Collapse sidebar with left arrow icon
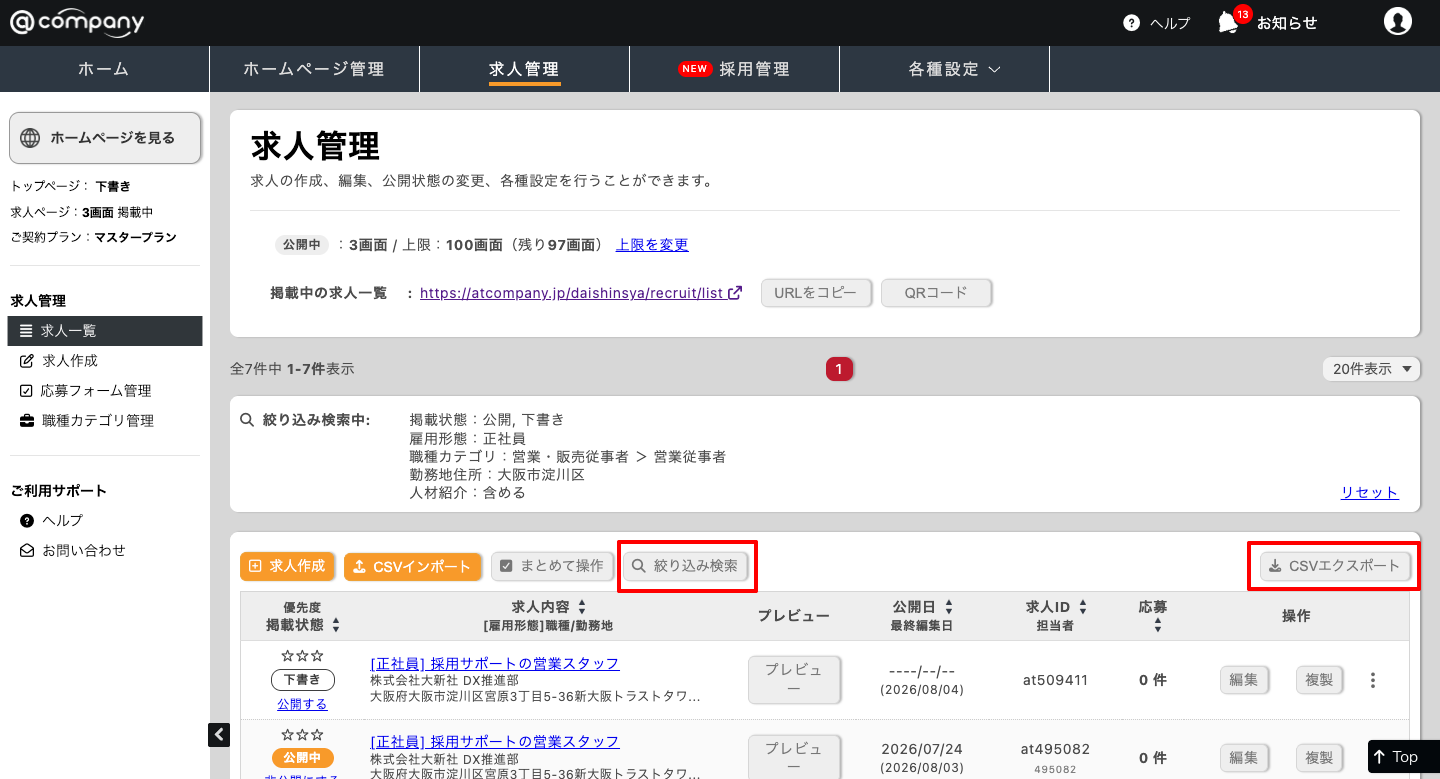Screen dimensions: 1440x779 coord(219,734)
